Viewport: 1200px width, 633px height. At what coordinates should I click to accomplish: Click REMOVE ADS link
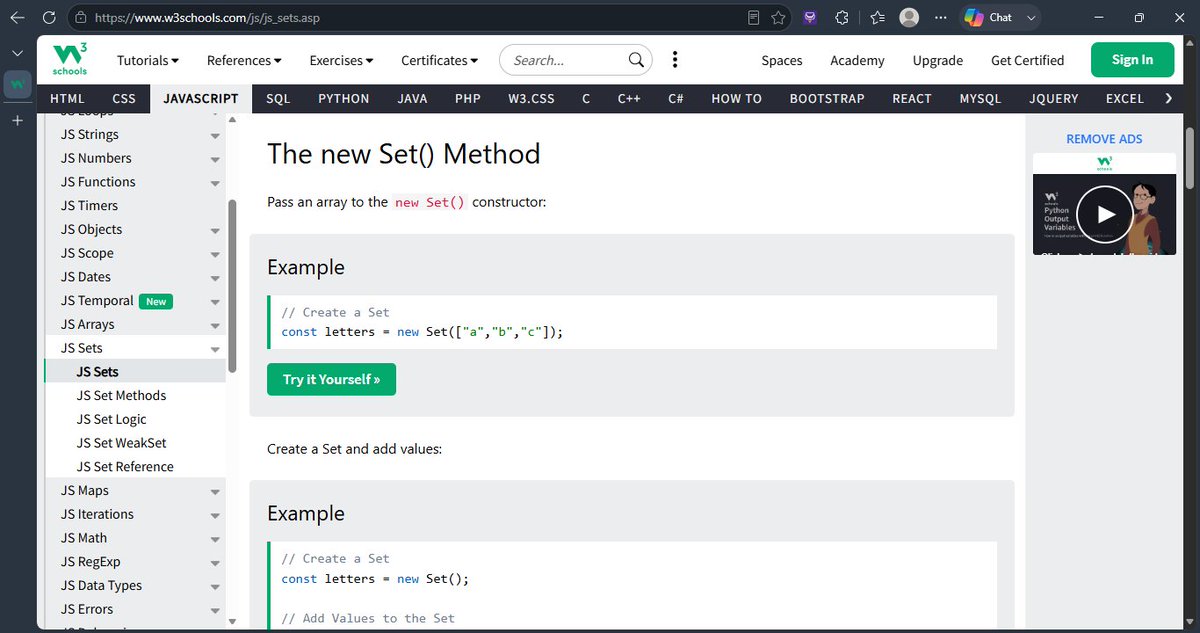click(x=1104, y=139)
